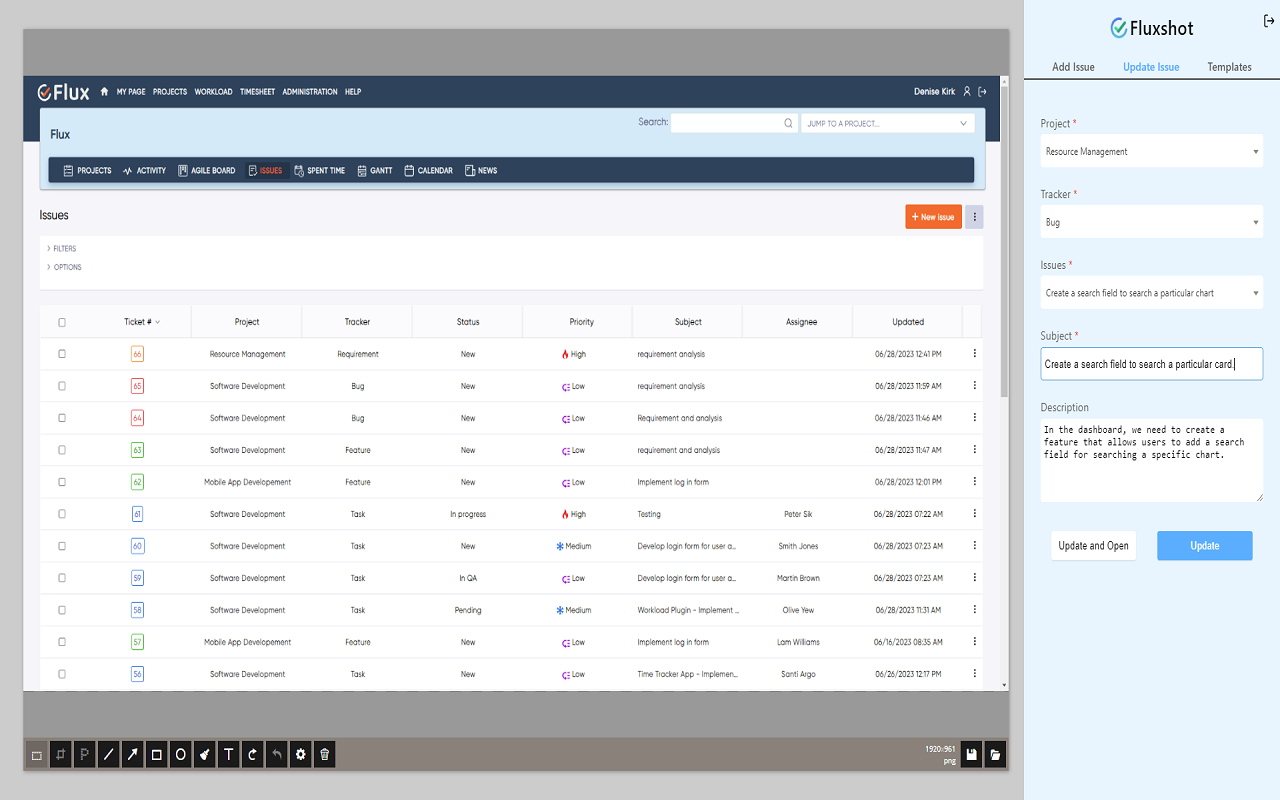Open the Project dropdown showing Resource Management

(x=1152, y=152)
